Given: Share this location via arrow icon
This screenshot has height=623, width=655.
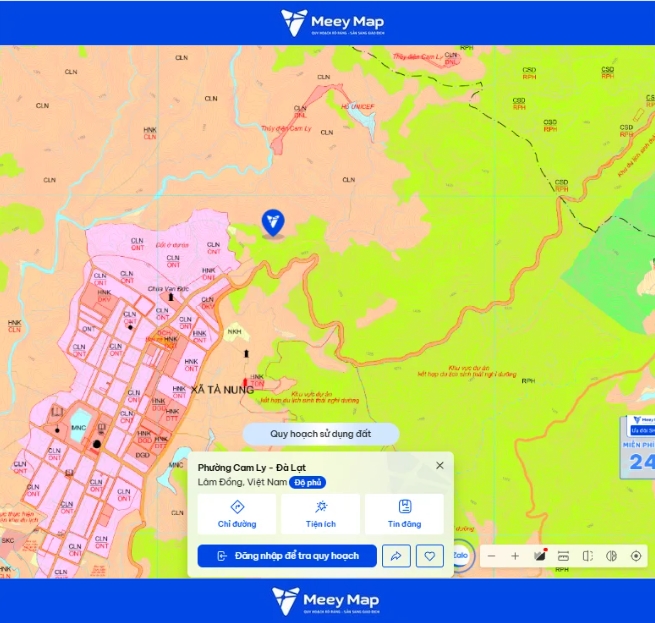Looking at the screenshot, I should 396,556.
